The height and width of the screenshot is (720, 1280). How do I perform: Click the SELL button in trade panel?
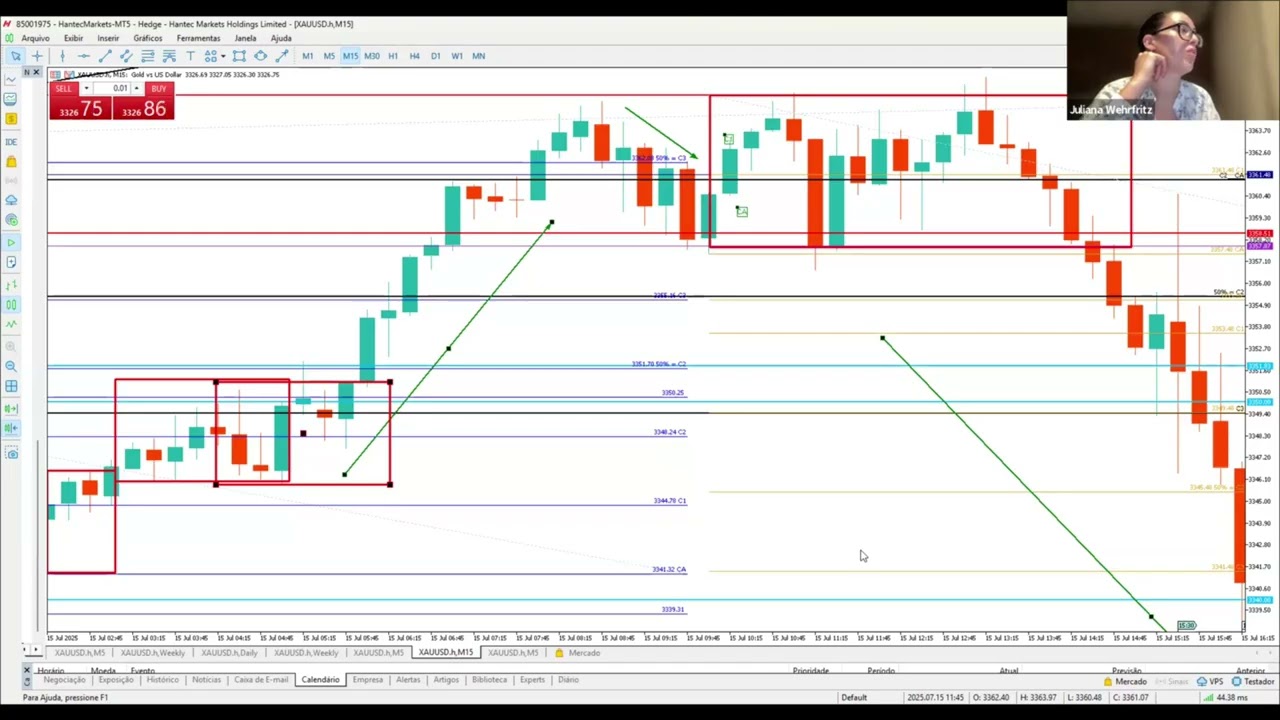[63, 89]
